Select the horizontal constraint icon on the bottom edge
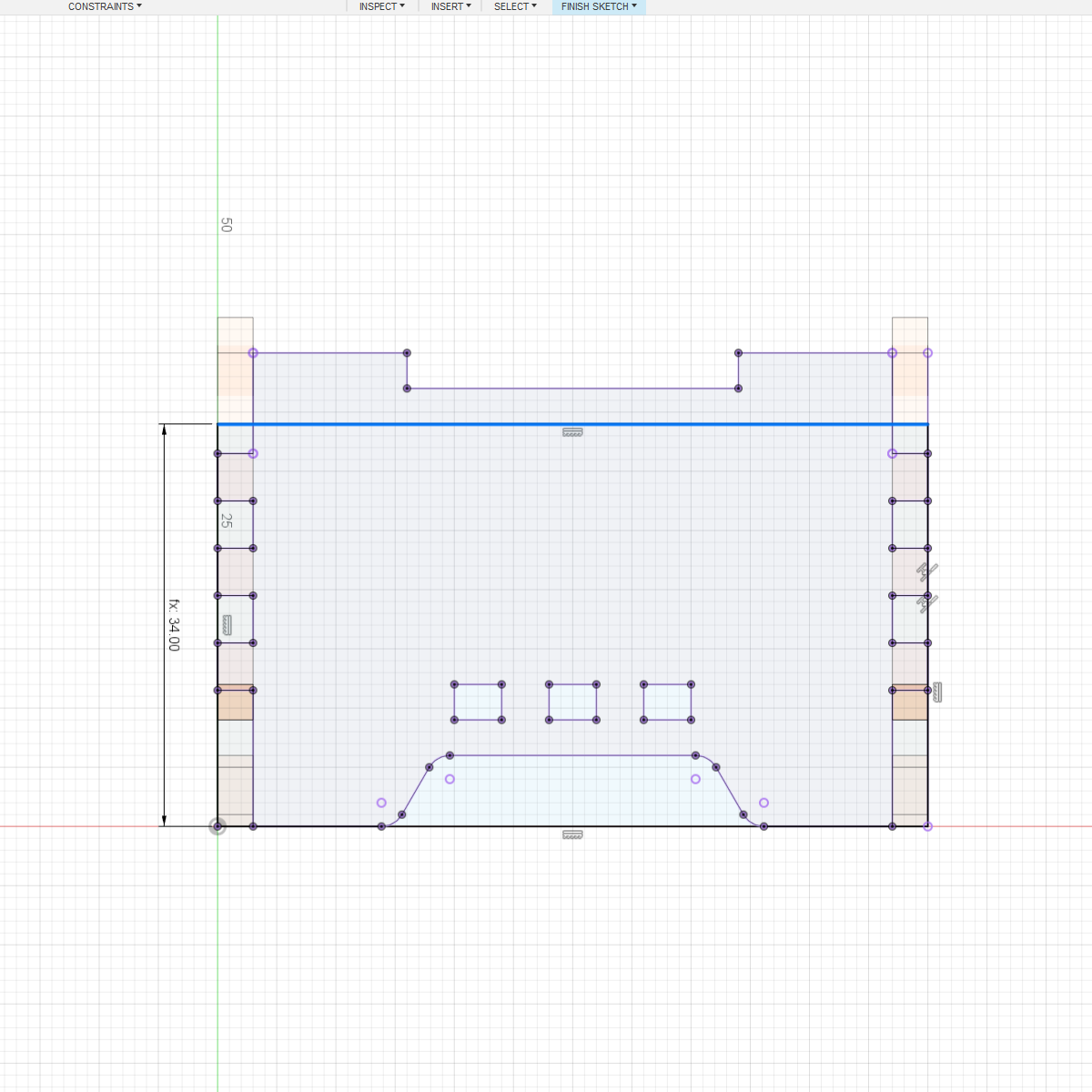The image size is (1092, 1092). click(x=572, y=834)
